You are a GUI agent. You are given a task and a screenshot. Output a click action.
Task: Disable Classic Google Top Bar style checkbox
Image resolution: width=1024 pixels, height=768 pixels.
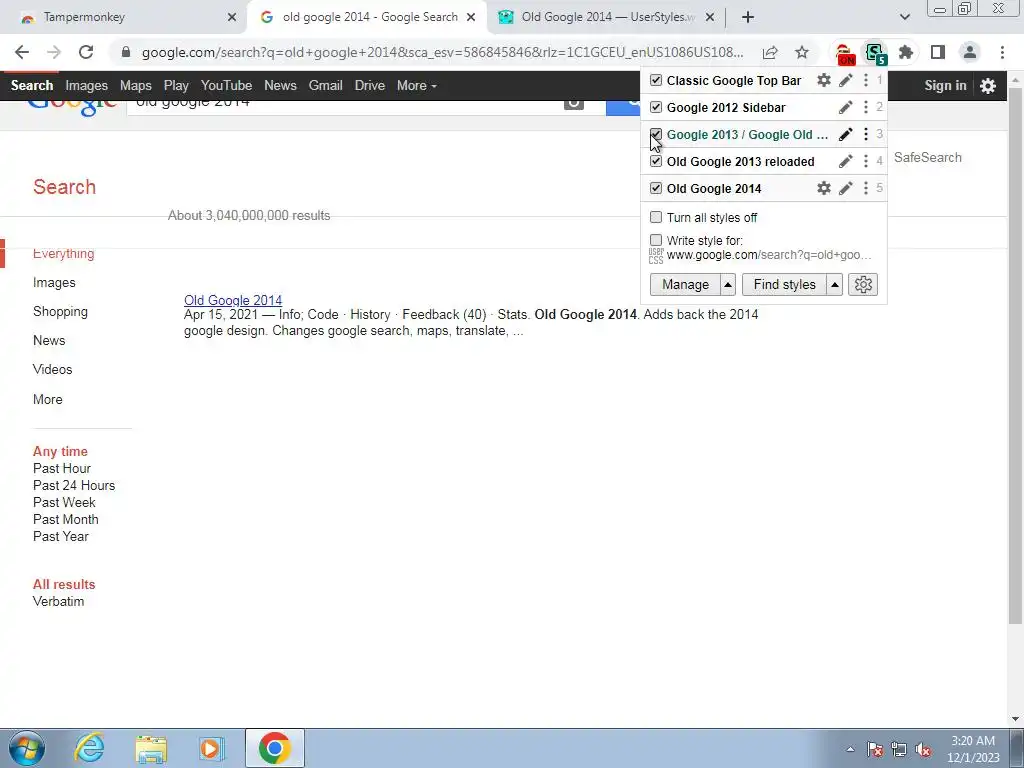pos(656,80)
